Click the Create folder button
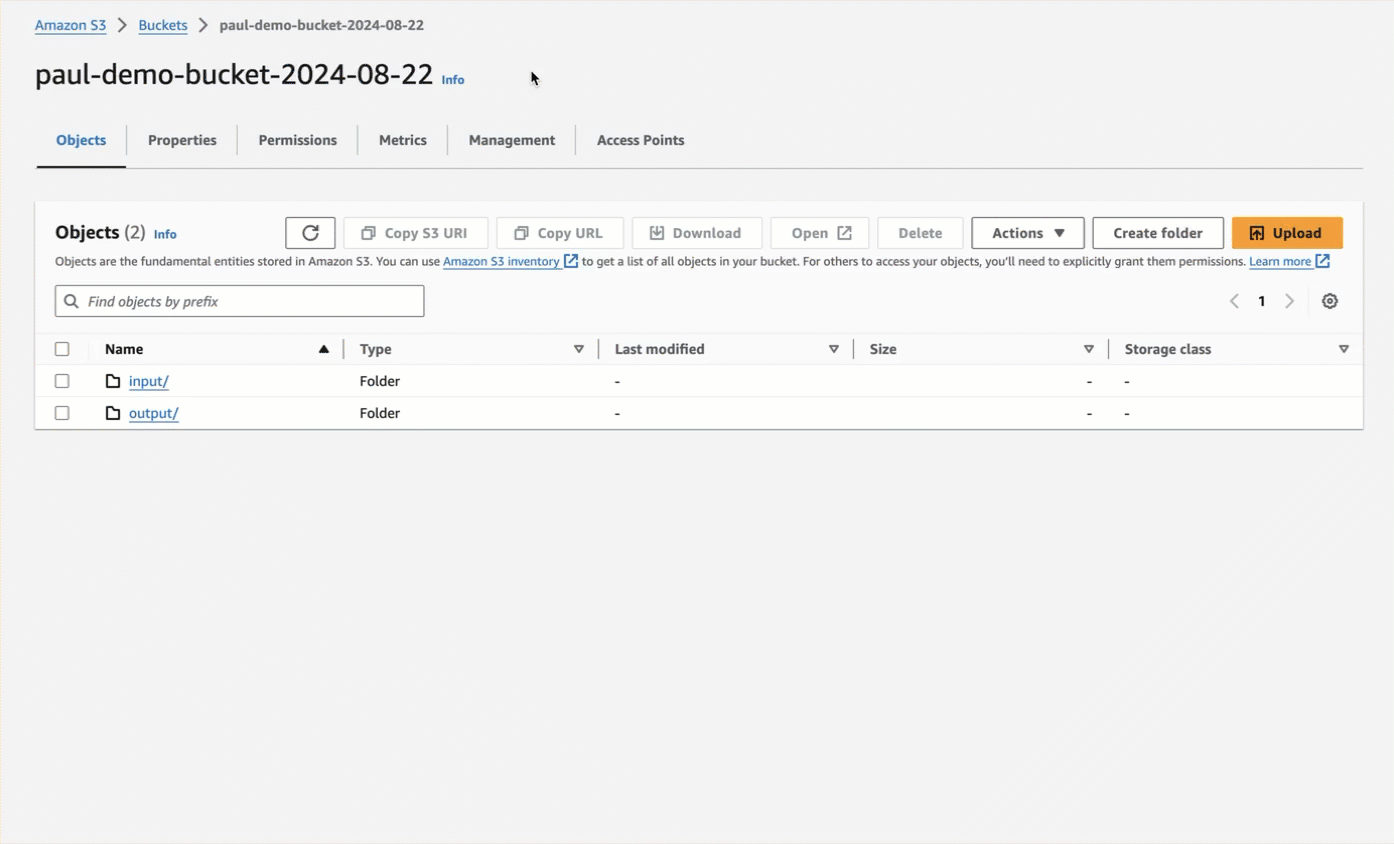Viewport: 1394px width, 844px height. tap(1157, 232)
